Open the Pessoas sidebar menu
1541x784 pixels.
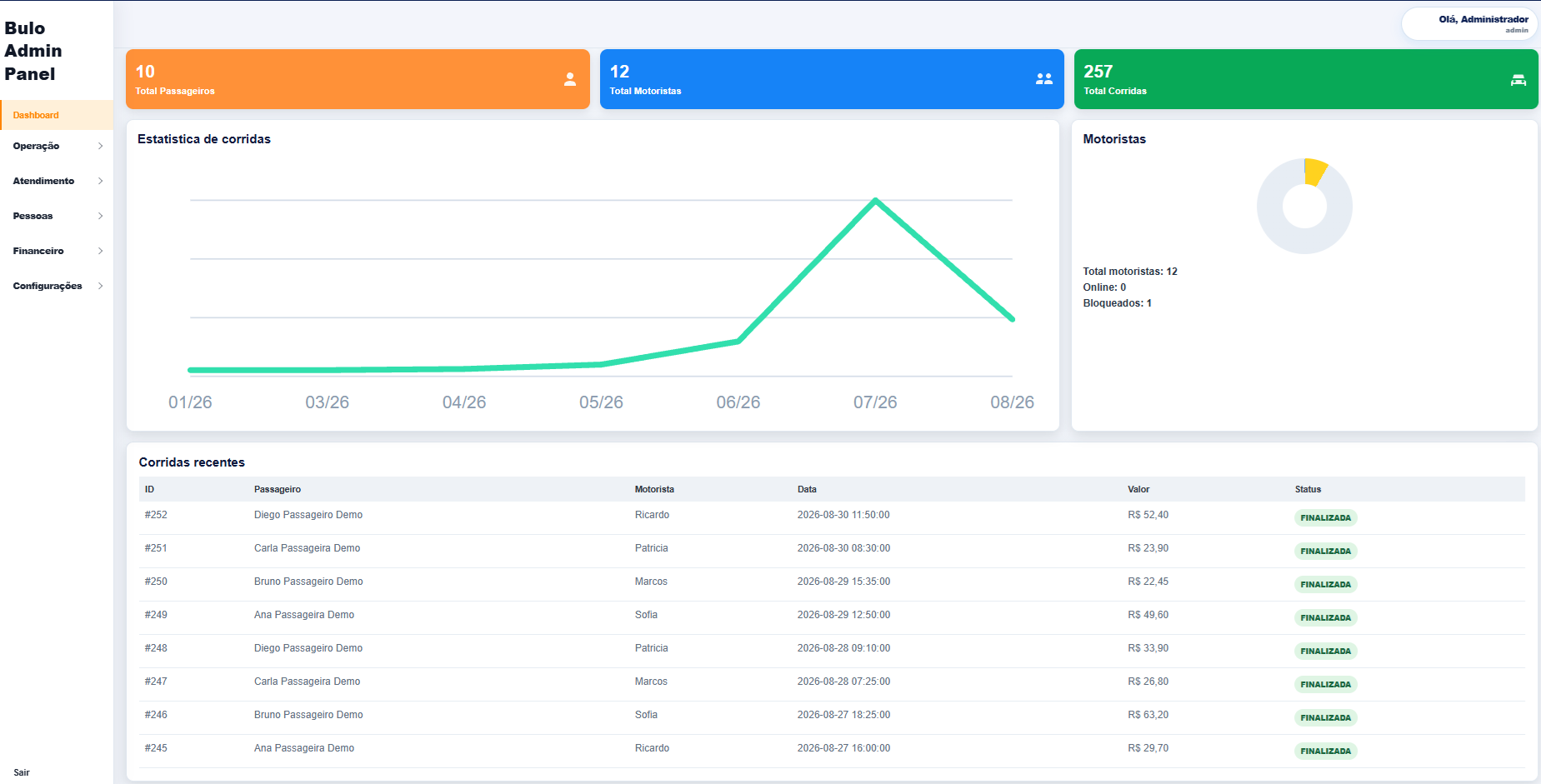pos(57,216)
